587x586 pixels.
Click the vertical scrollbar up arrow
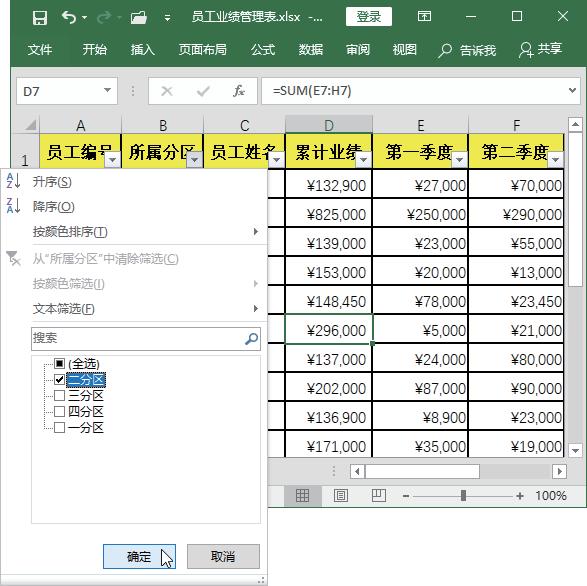575,124
